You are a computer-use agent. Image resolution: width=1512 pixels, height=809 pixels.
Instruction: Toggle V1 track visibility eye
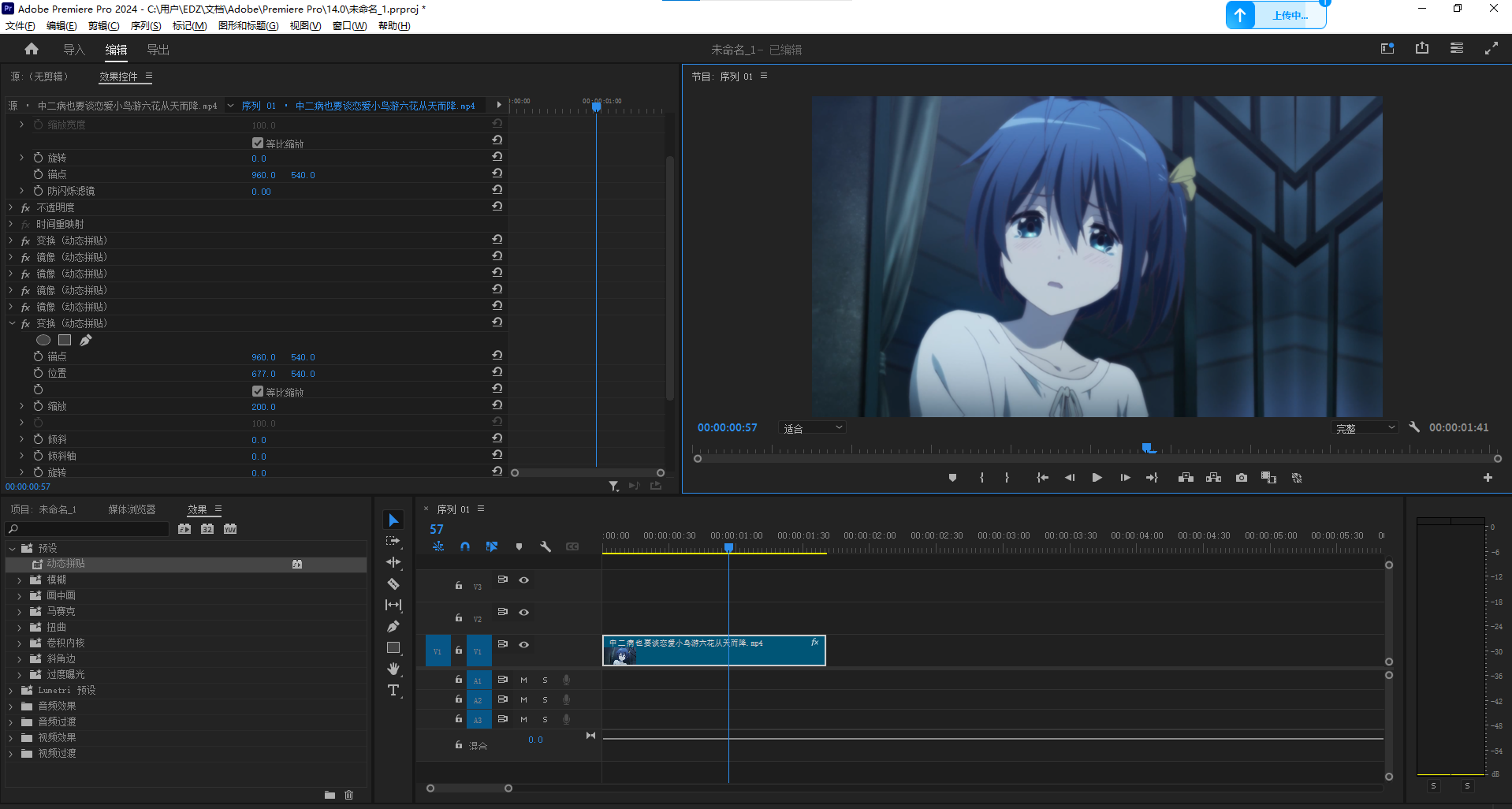pos(523,645)
